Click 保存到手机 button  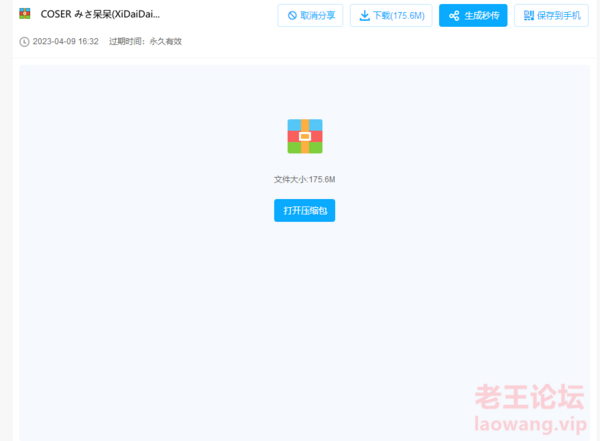[x=551, y=16]
